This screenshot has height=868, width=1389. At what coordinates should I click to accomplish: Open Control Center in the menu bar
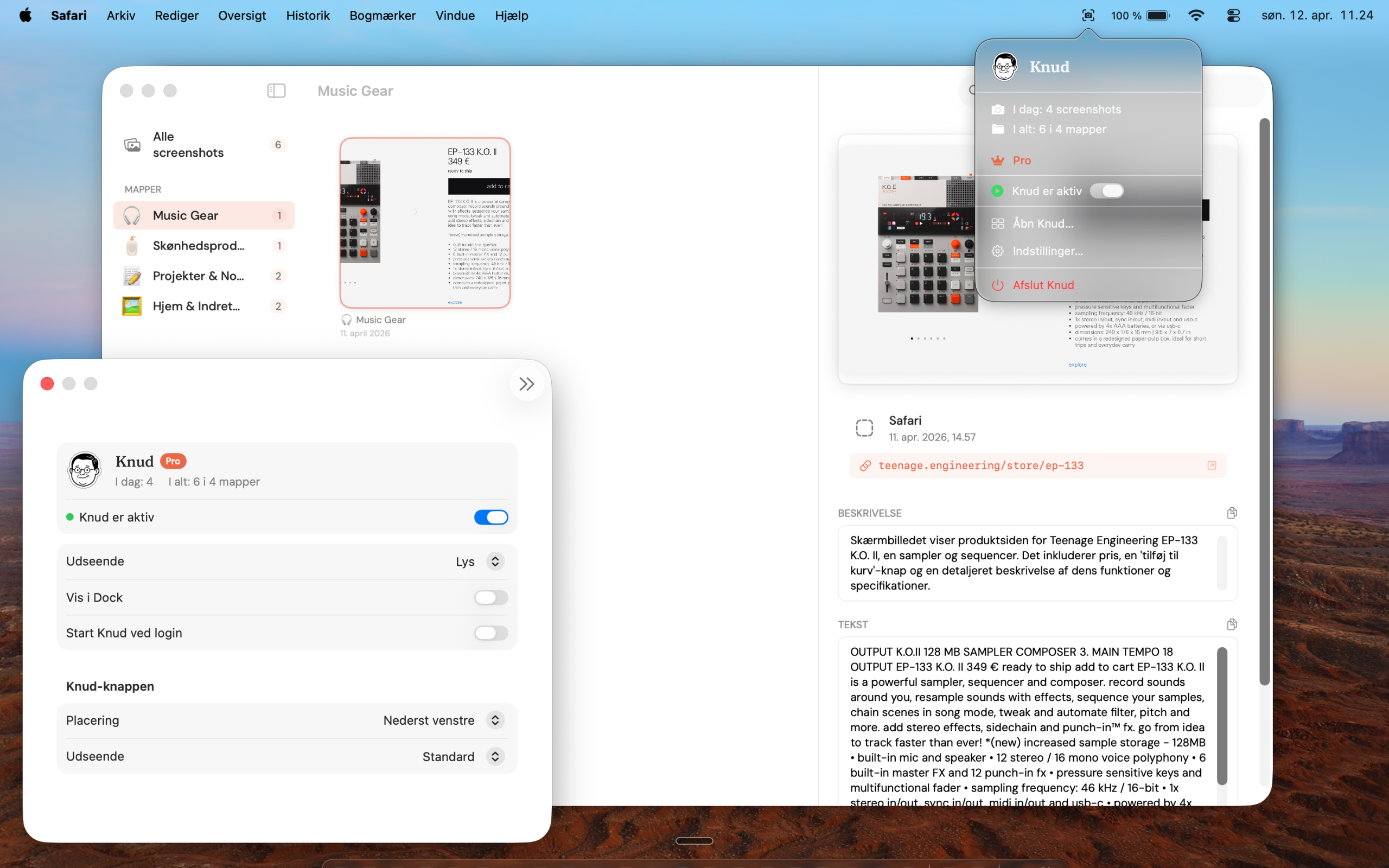coord(1233,16)
